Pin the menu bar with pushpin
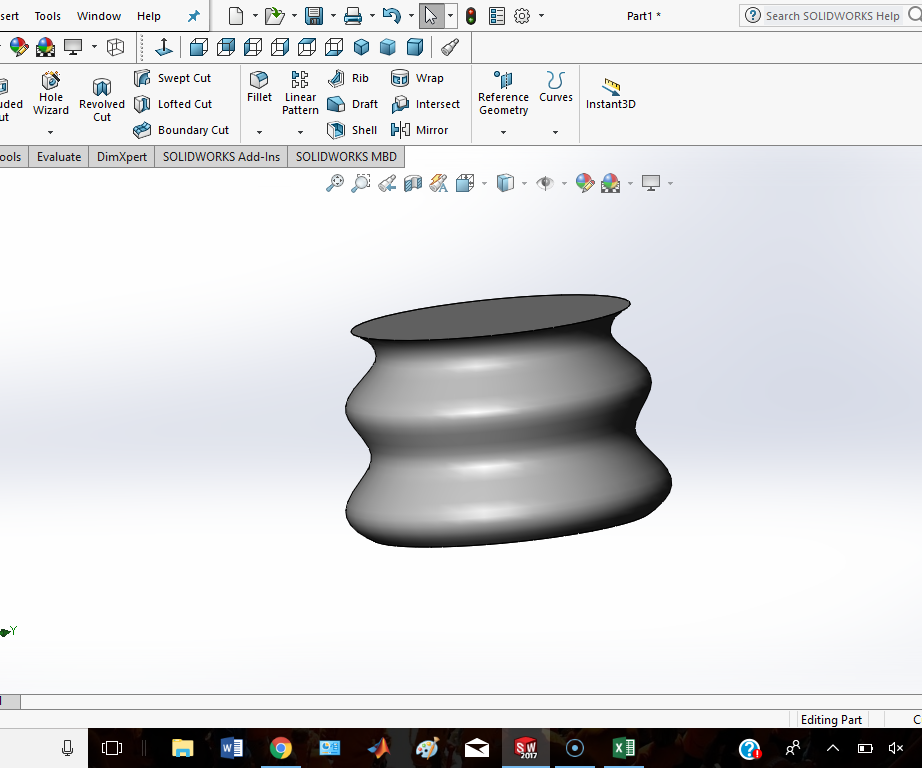The height and width of the screenshot is (768, 922). [194, 16]
